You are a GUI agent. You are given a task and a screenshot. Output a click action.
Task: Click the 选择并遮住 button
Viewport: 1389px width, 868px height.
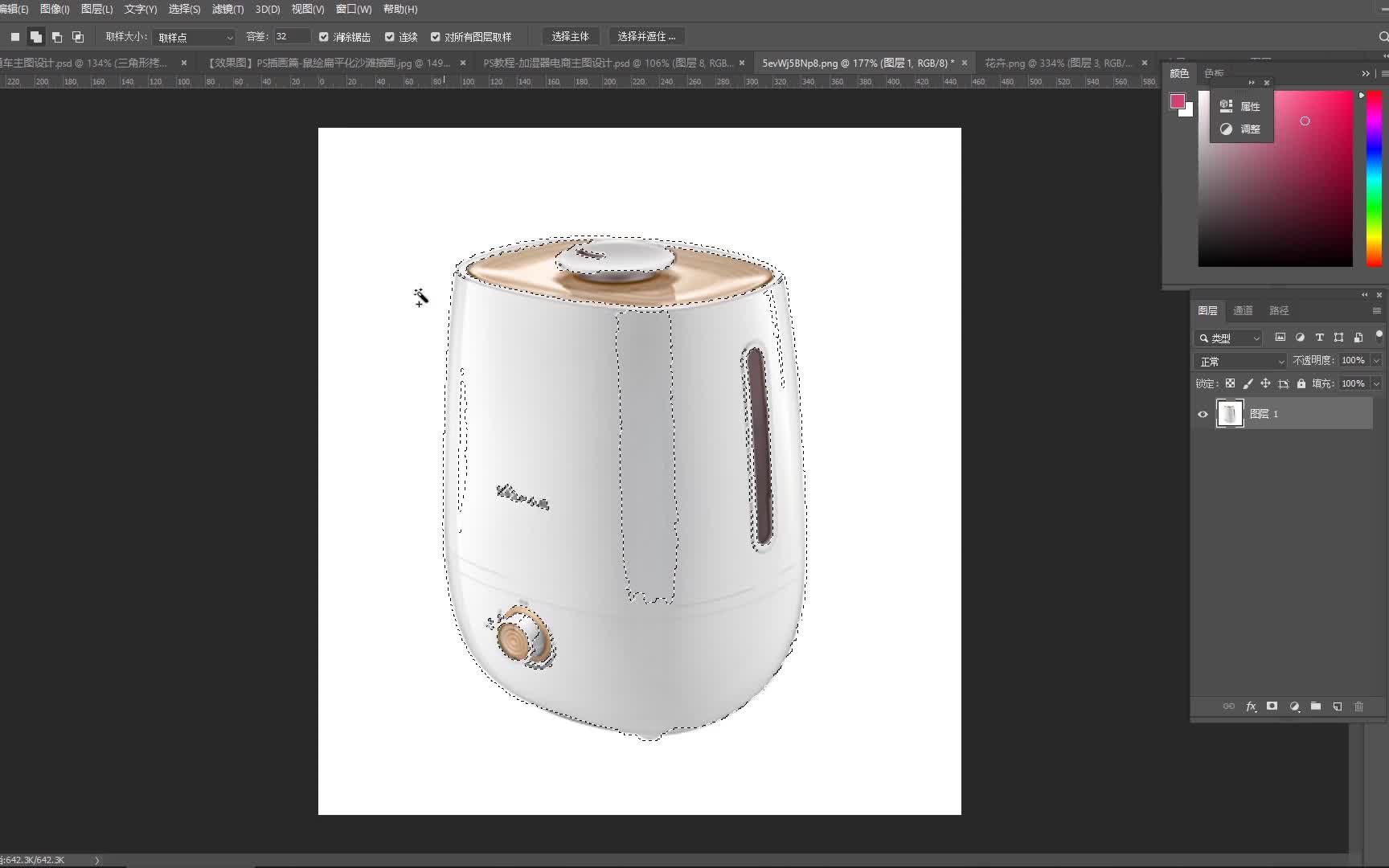pyautogui.click(x=646, y=37)
